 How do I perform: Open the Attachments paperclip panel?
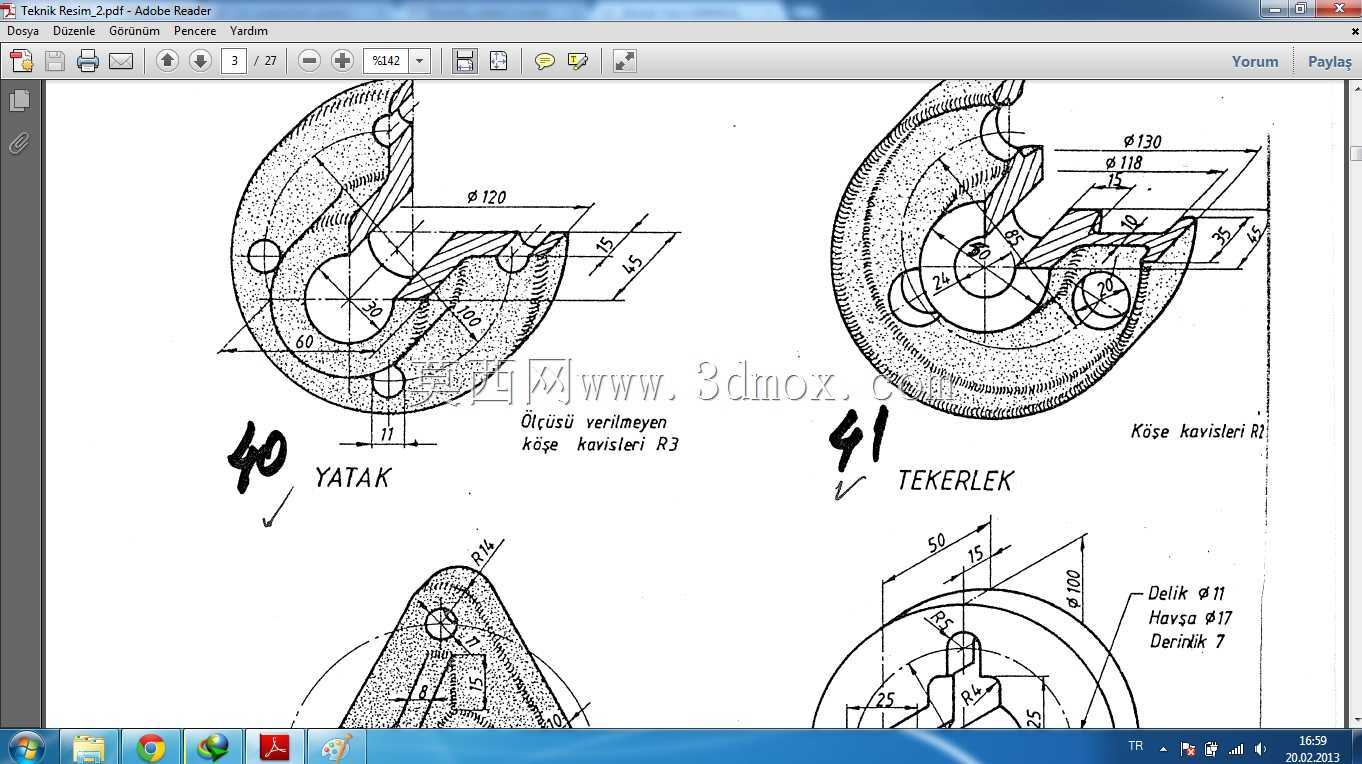point(19,144)
